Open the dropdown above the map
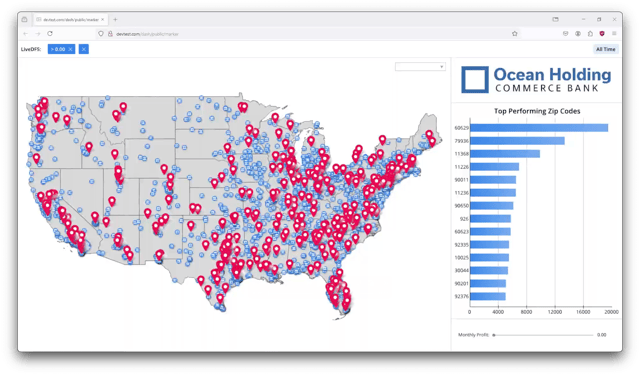The width and height of the screenshot is (640, 375). click(420, 67)
